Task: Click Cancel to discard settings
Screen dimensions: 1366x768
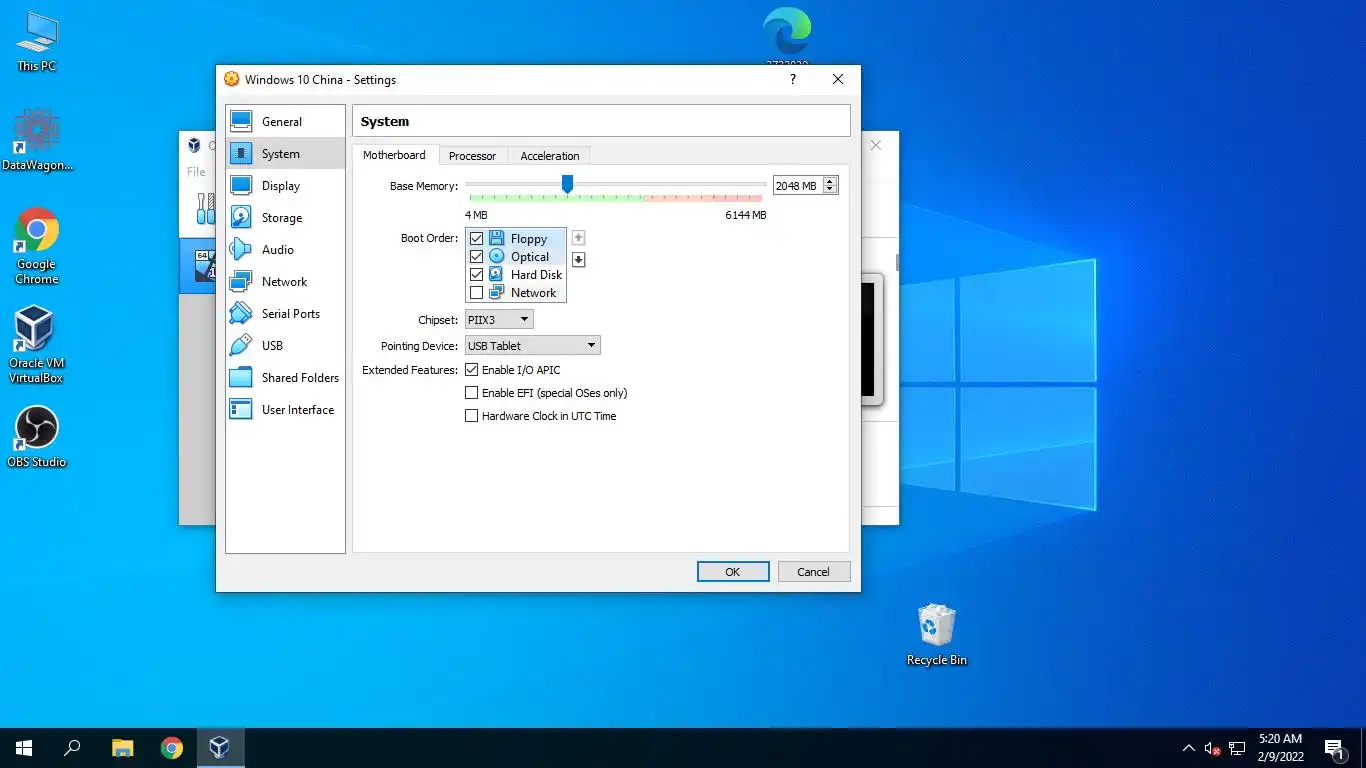Action: click(813, 572)
